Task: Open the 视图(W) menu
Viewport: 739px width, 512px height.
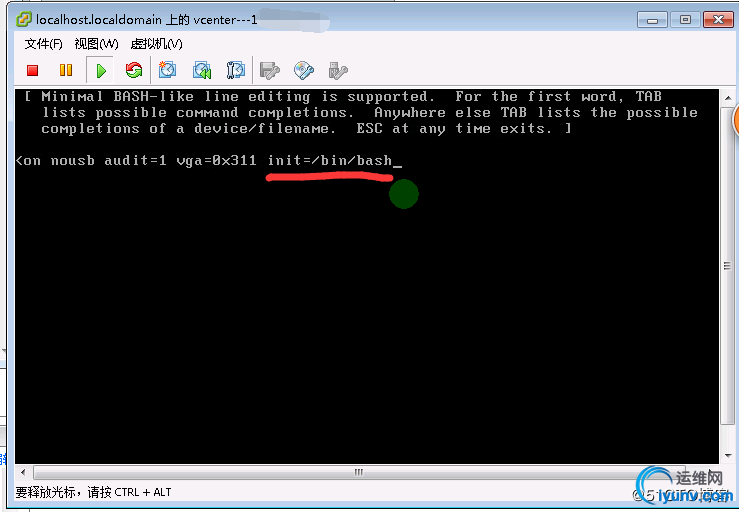Action: pos(96,44)
